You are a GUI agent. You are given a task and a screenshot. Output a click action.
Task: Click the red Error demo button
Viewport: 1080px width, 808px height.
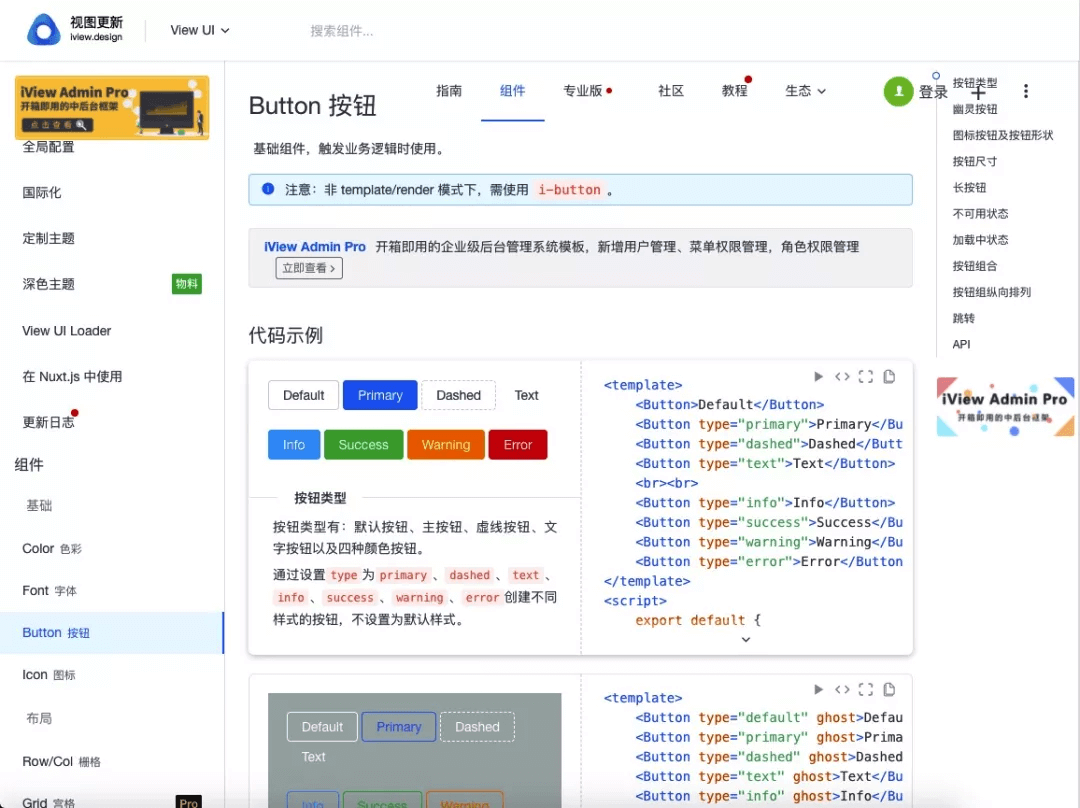point(518,445)
